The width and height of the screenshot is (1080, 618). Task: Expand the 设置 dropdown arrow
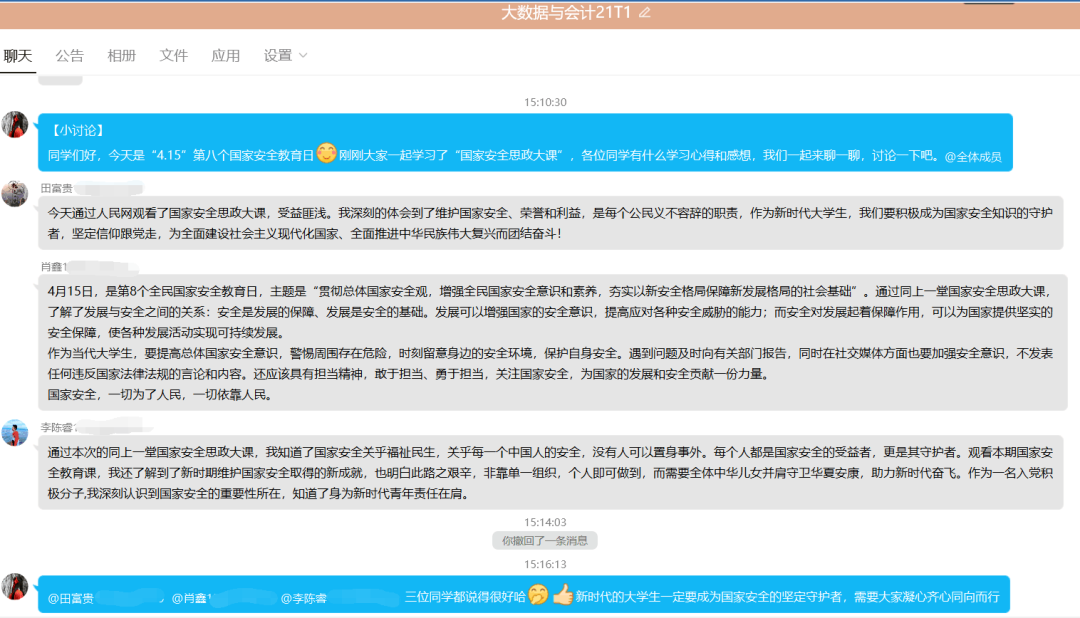[303, 56]
